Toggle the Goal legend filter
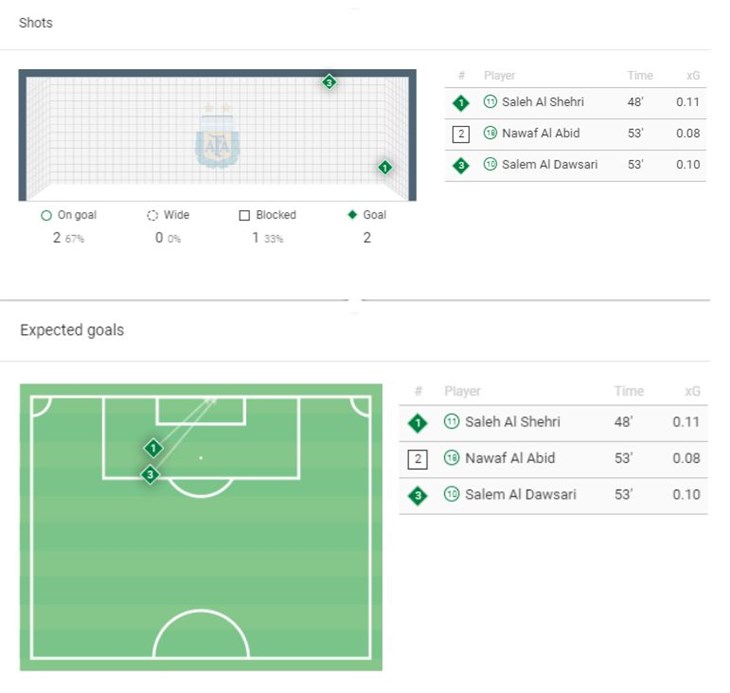The height and width of the screenshot is (693, 730). coord(367,215)
